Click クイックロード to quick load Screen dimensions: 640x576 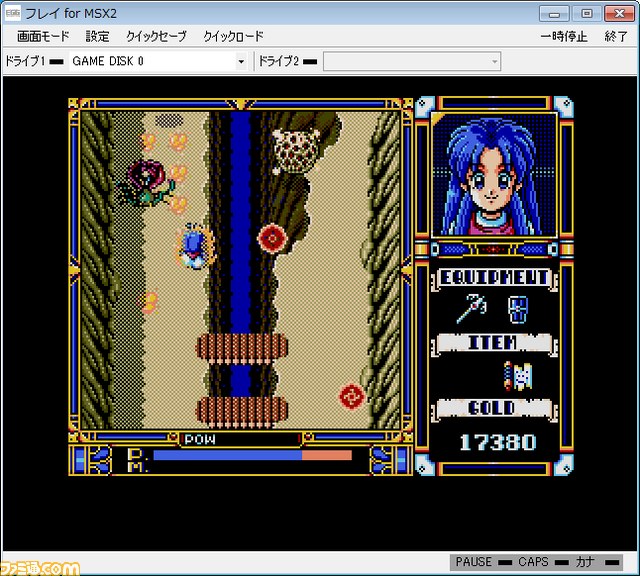[233, 36]
